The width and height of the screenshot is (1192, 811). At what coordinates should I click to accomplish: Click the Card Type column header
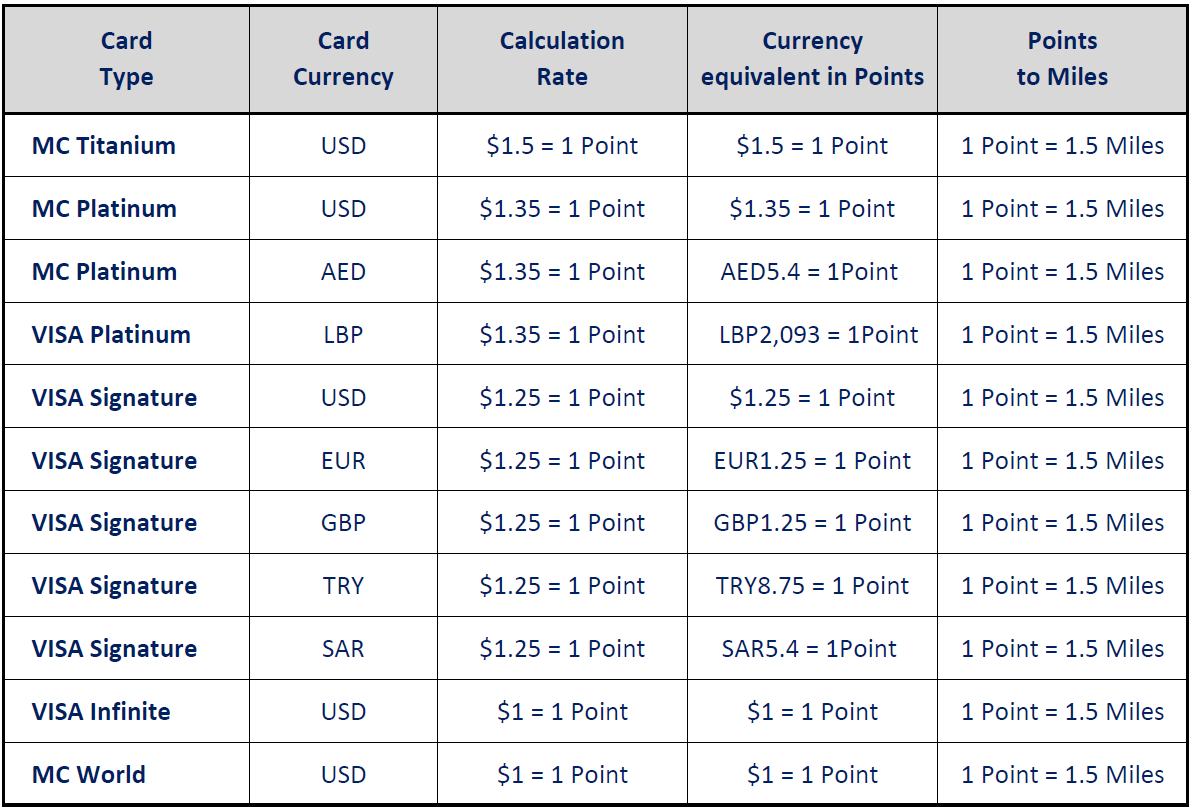126,59
